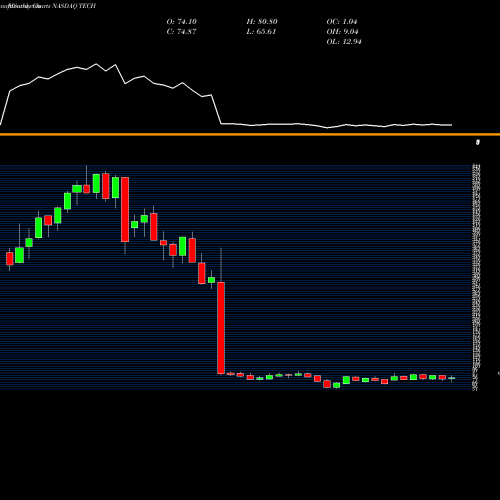Select the open price O: 74.10
Viewport: 500px width, 500px height.
tap(182, 22)
